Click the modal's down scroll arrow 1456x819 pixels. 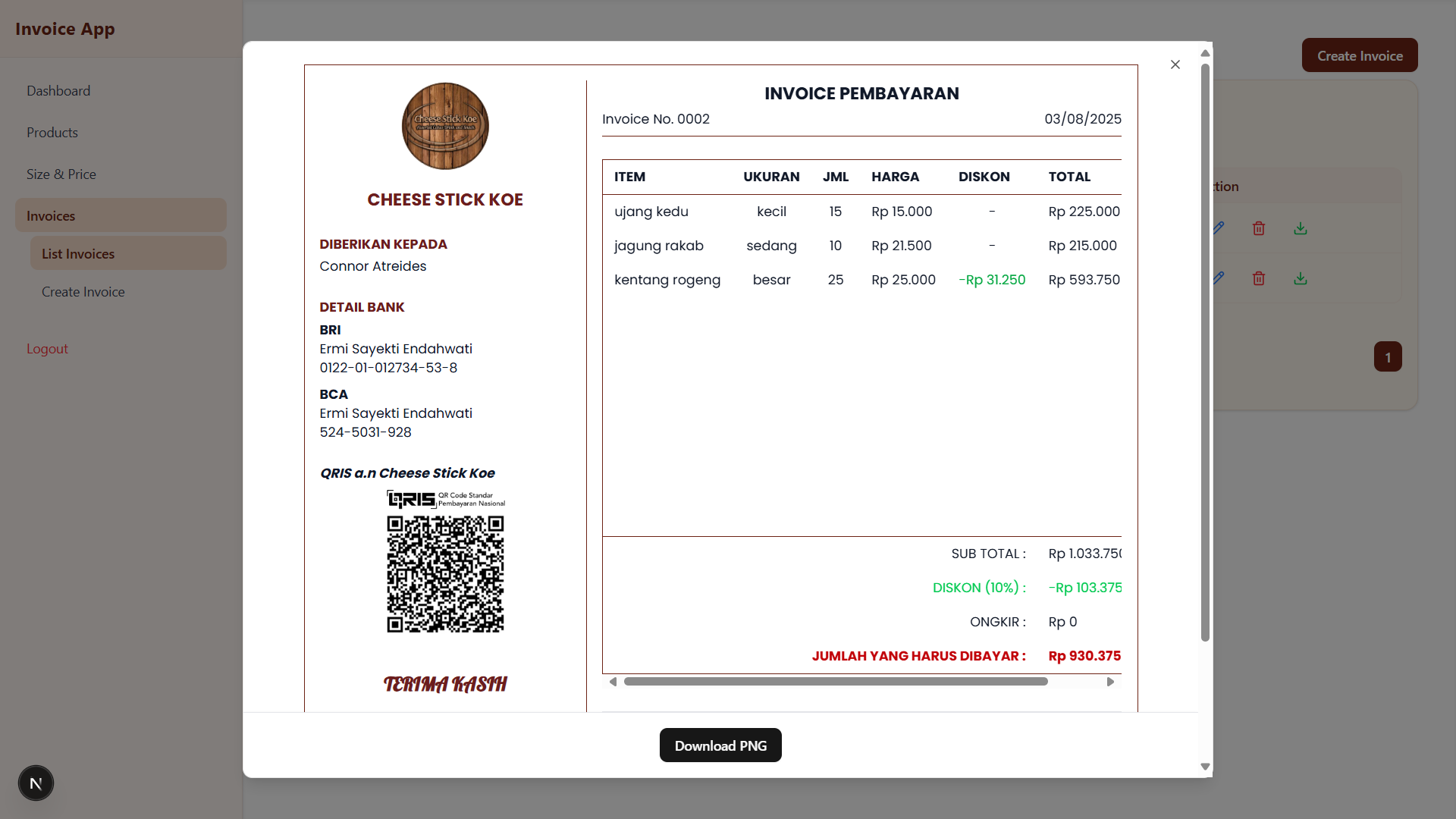coord(1205,767)
